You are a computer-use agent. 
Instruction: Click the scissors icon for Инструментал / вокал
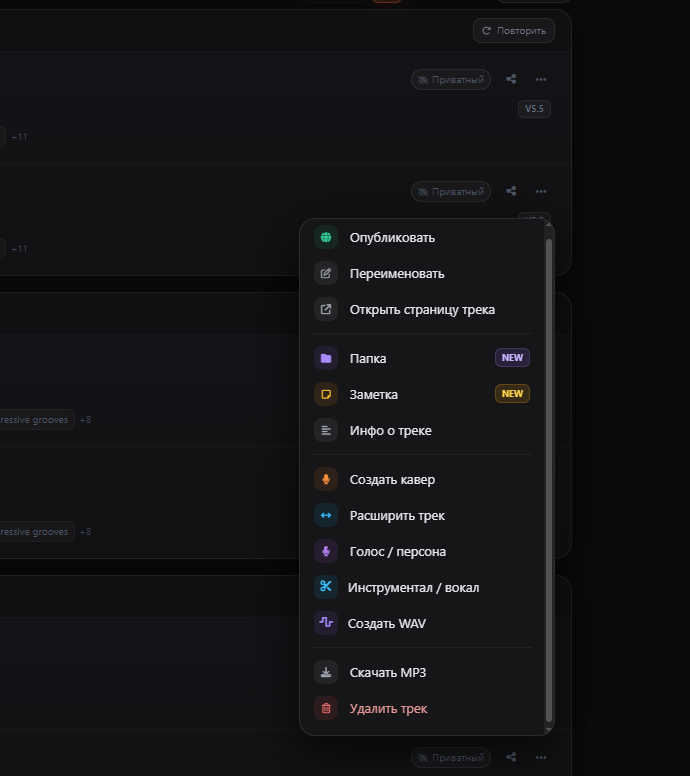326,587
